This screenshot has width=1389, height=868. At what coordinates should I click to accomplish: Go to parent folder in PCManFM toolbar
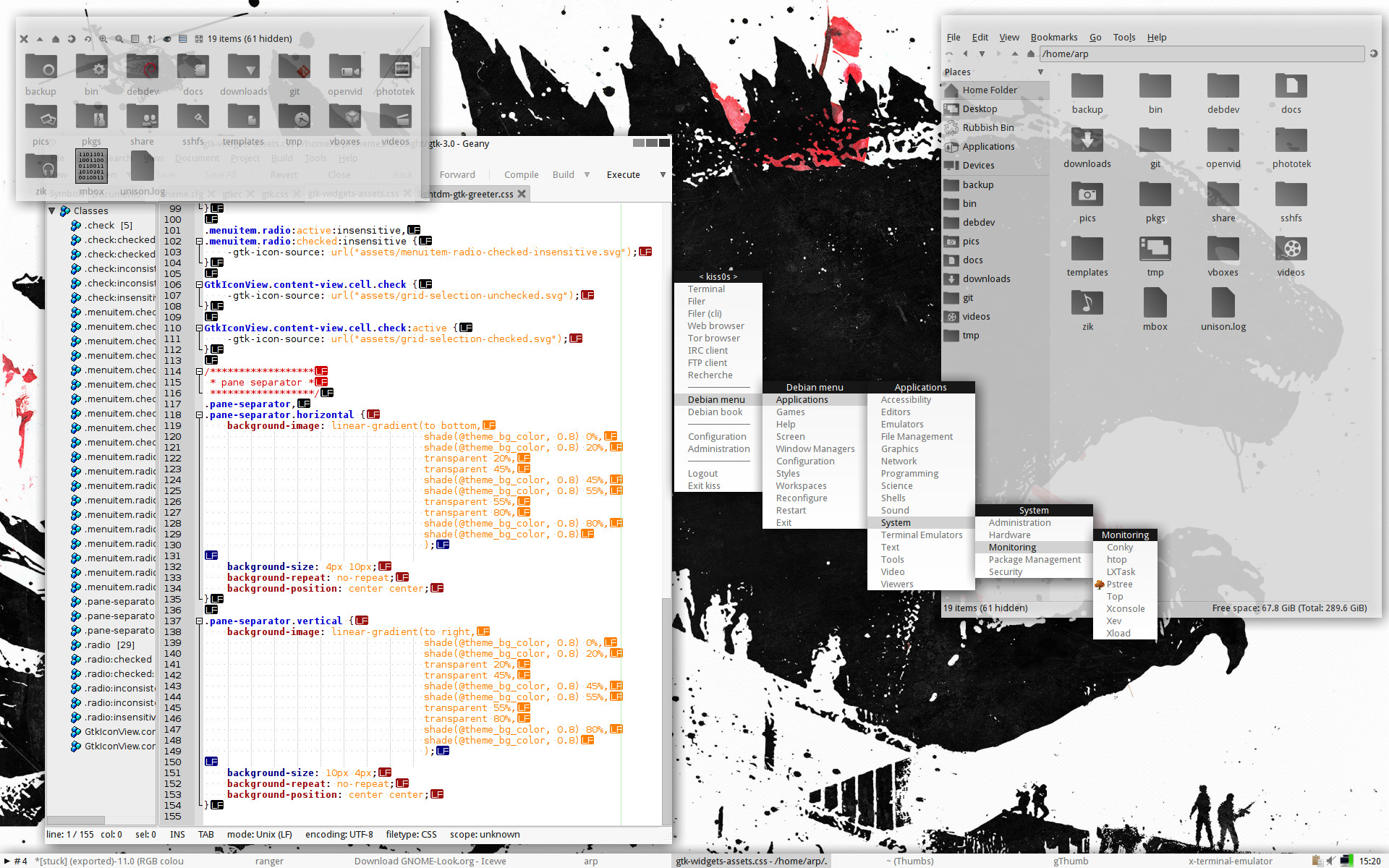tap(1015, 54)
